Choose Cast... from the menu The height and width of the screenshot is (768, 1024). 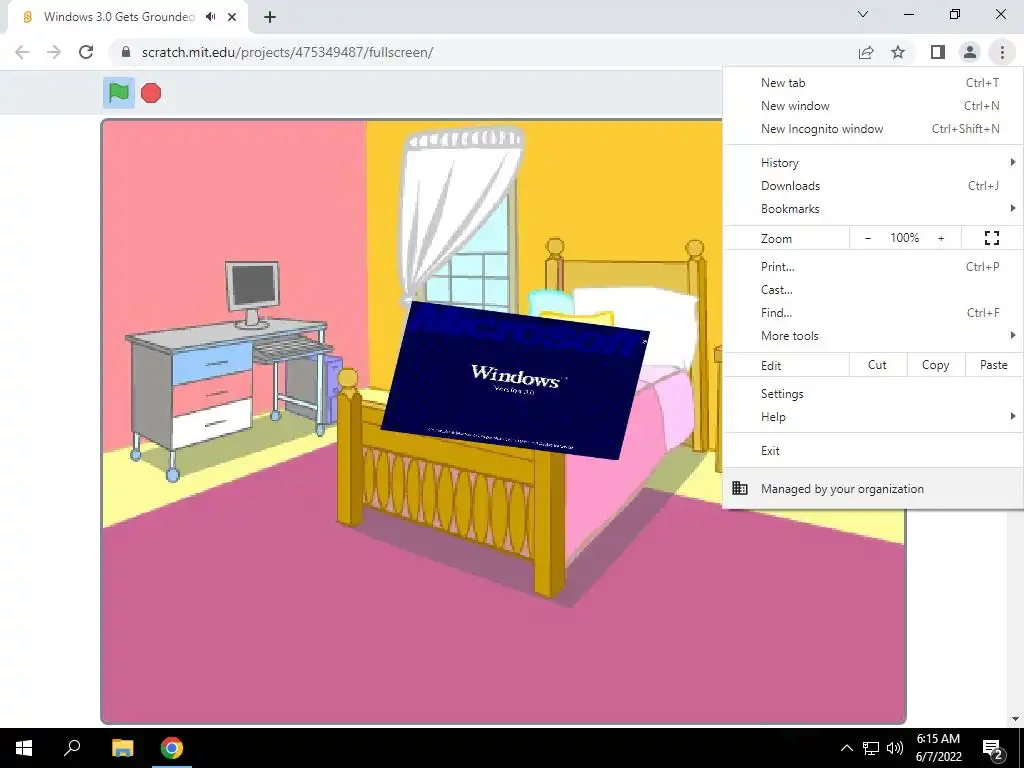873,289
